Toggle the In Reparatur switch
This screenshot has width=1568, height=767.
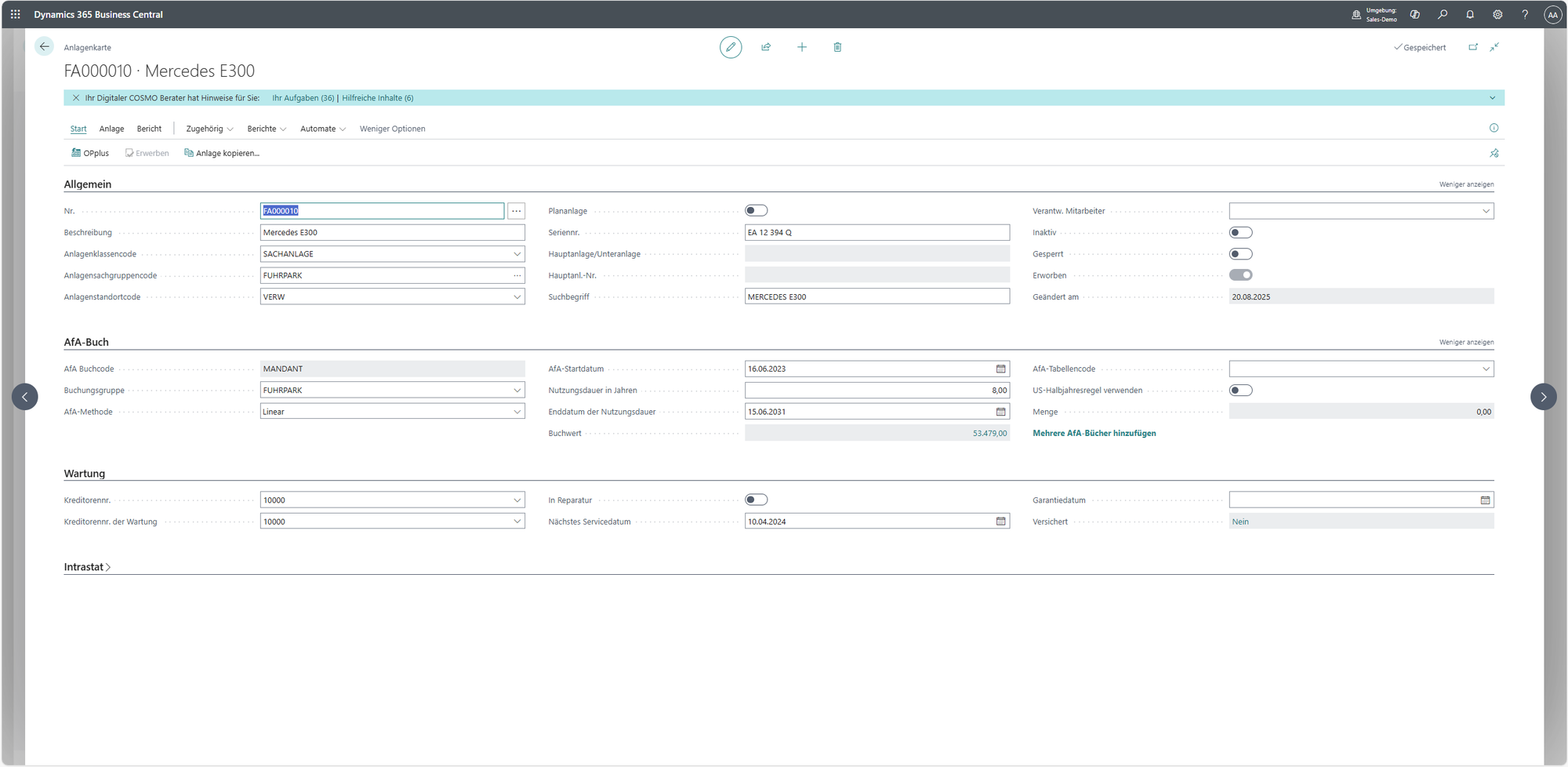[x=756, y=500]
